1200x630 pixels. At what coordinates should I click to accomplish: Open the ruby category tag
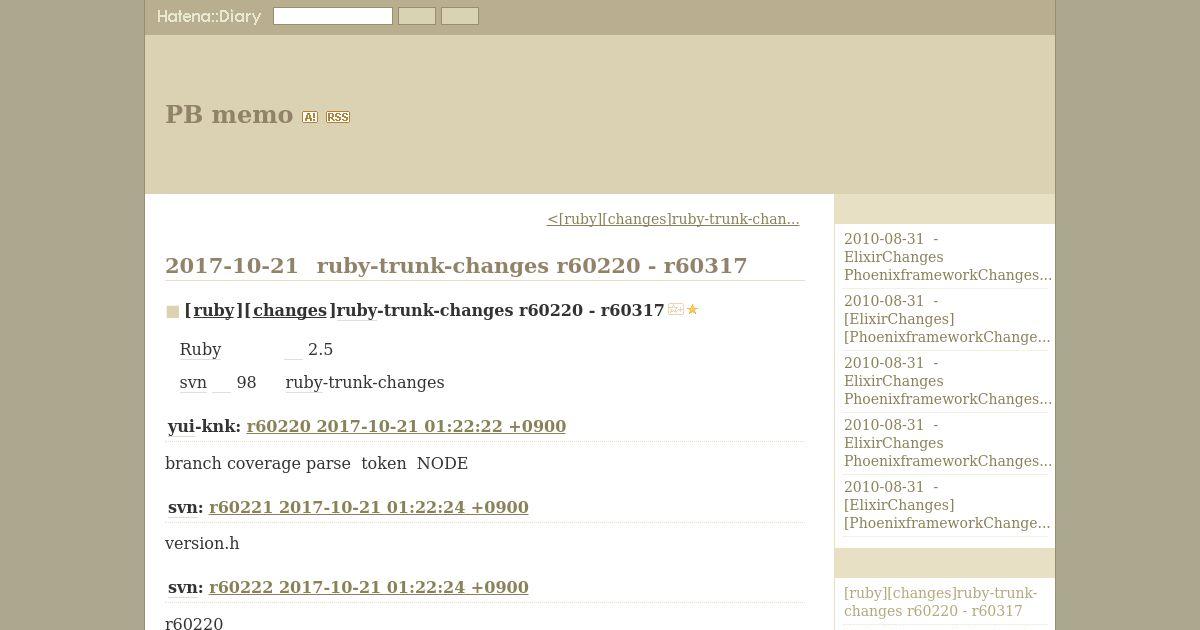click(x=214, y=310)
